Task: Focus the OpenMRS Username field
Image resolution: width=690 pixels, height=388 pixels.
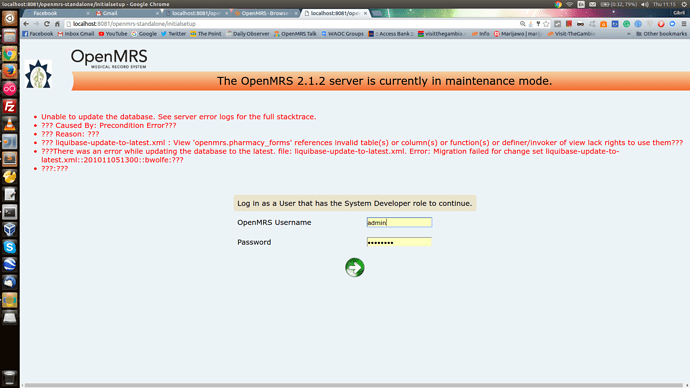Action: tap(399, 223)
